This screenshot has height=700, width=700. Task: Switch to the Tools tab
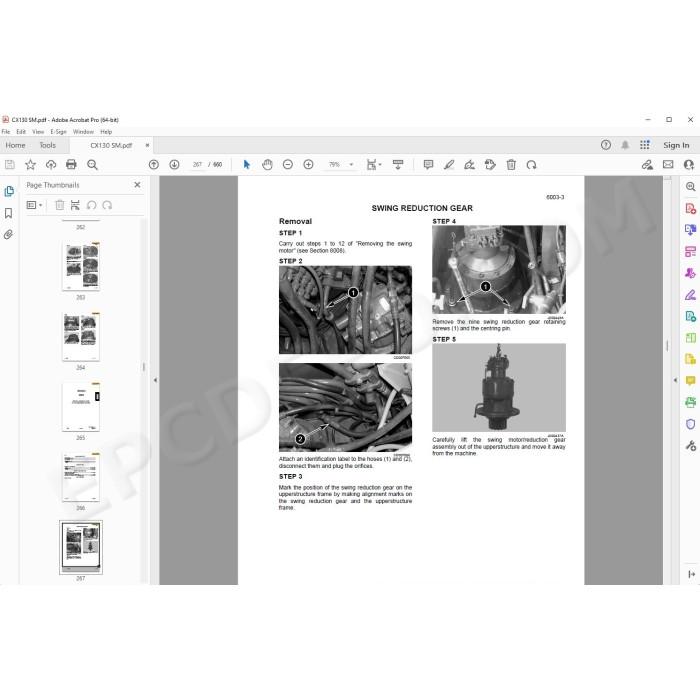47,146
